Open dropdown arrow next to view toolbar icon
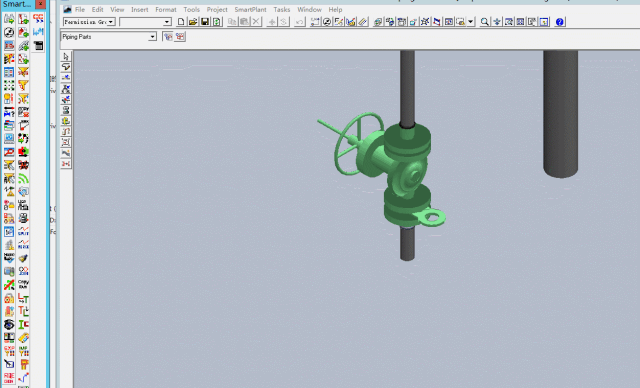Image resolution: width=640 pixels, height=388 pixels. tap(471, 22)
